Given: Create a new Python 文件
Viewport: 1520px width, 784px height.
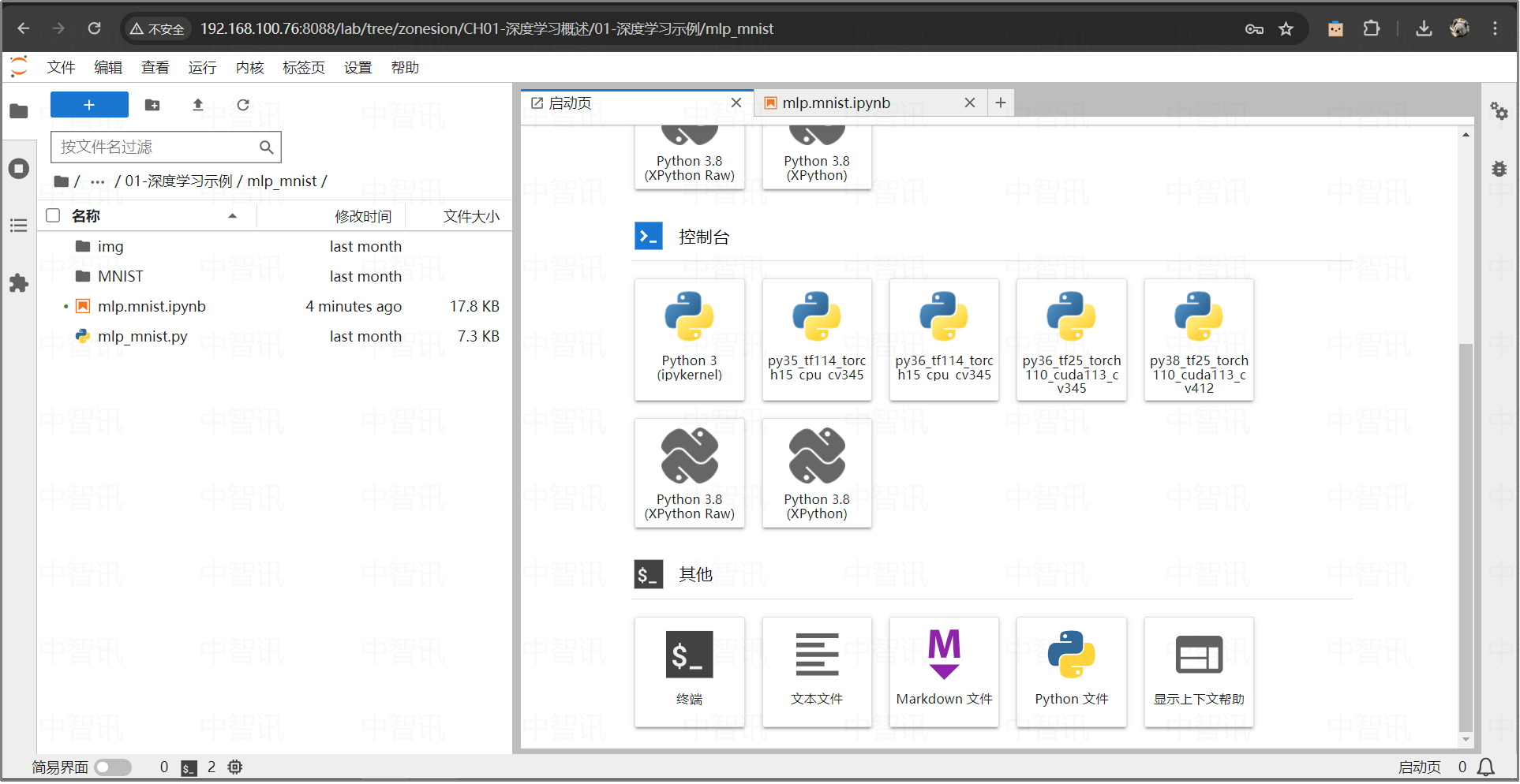Looking at the screenshot, I should [1072, 672].
